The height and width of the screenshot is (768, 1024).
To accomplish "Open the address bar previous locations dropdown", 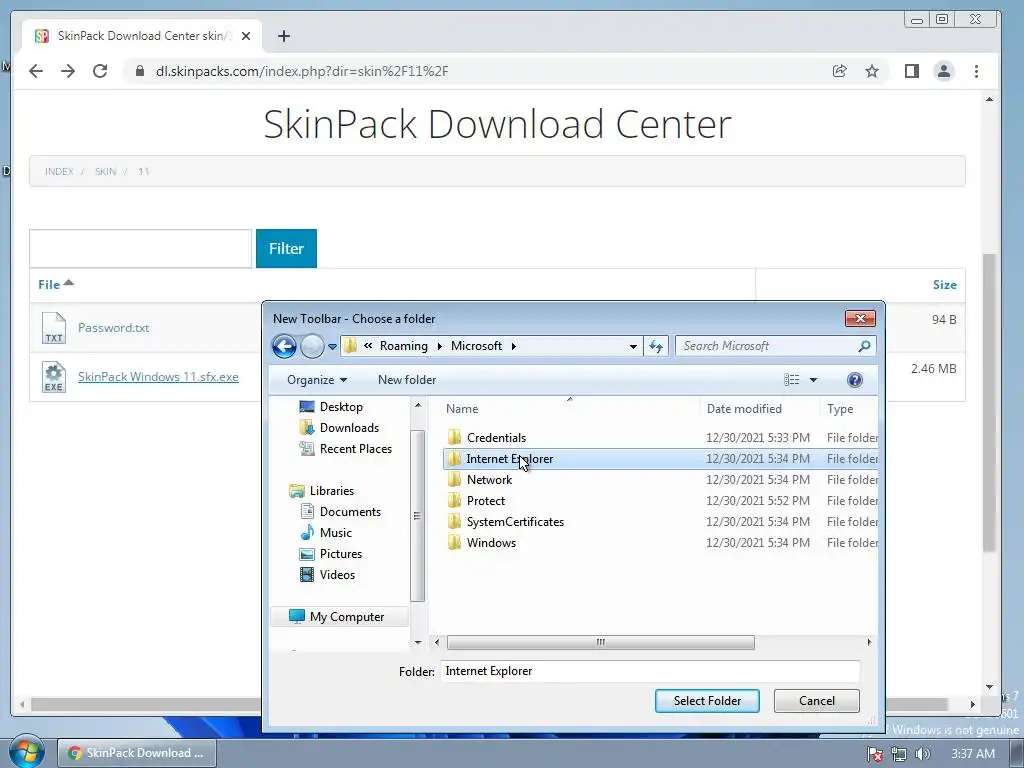I will tap(633, 346).
